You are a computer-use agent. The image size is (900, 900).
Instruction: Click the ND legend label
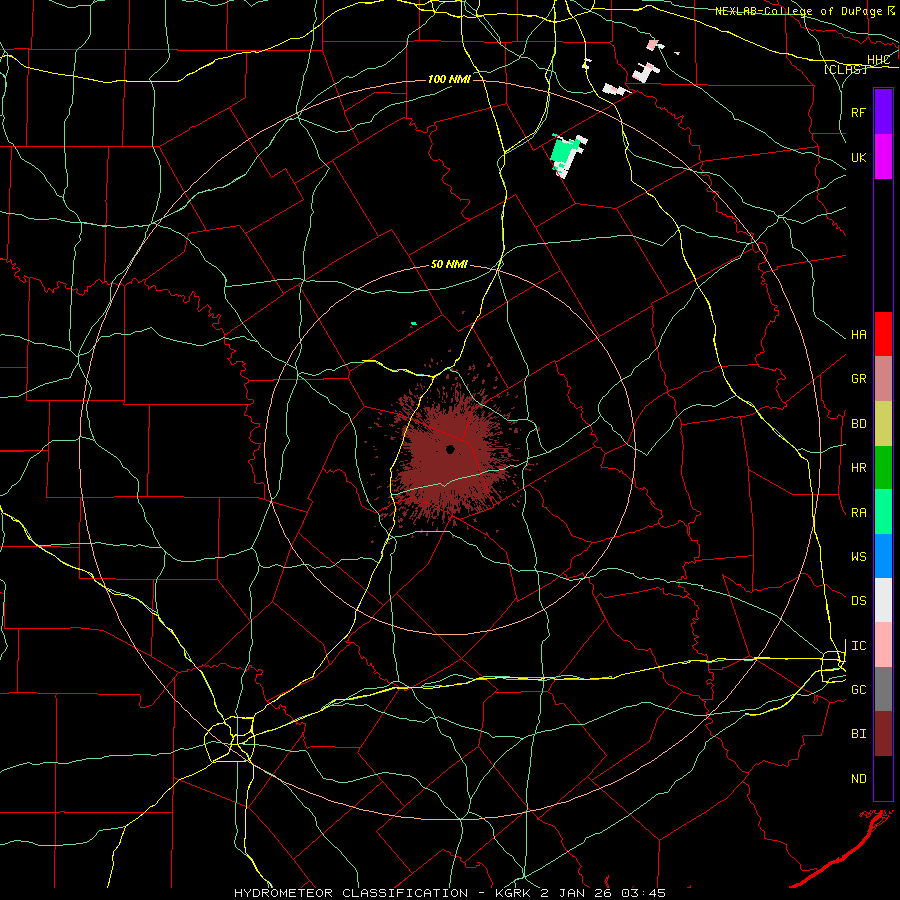click(x=858, y=779)
